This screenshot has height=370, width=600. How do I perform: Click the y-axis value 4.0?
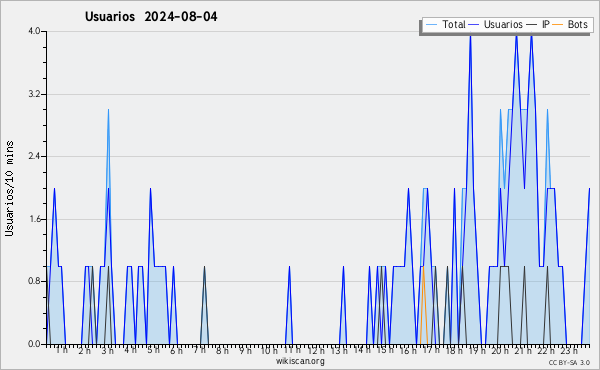pos(34,31)
